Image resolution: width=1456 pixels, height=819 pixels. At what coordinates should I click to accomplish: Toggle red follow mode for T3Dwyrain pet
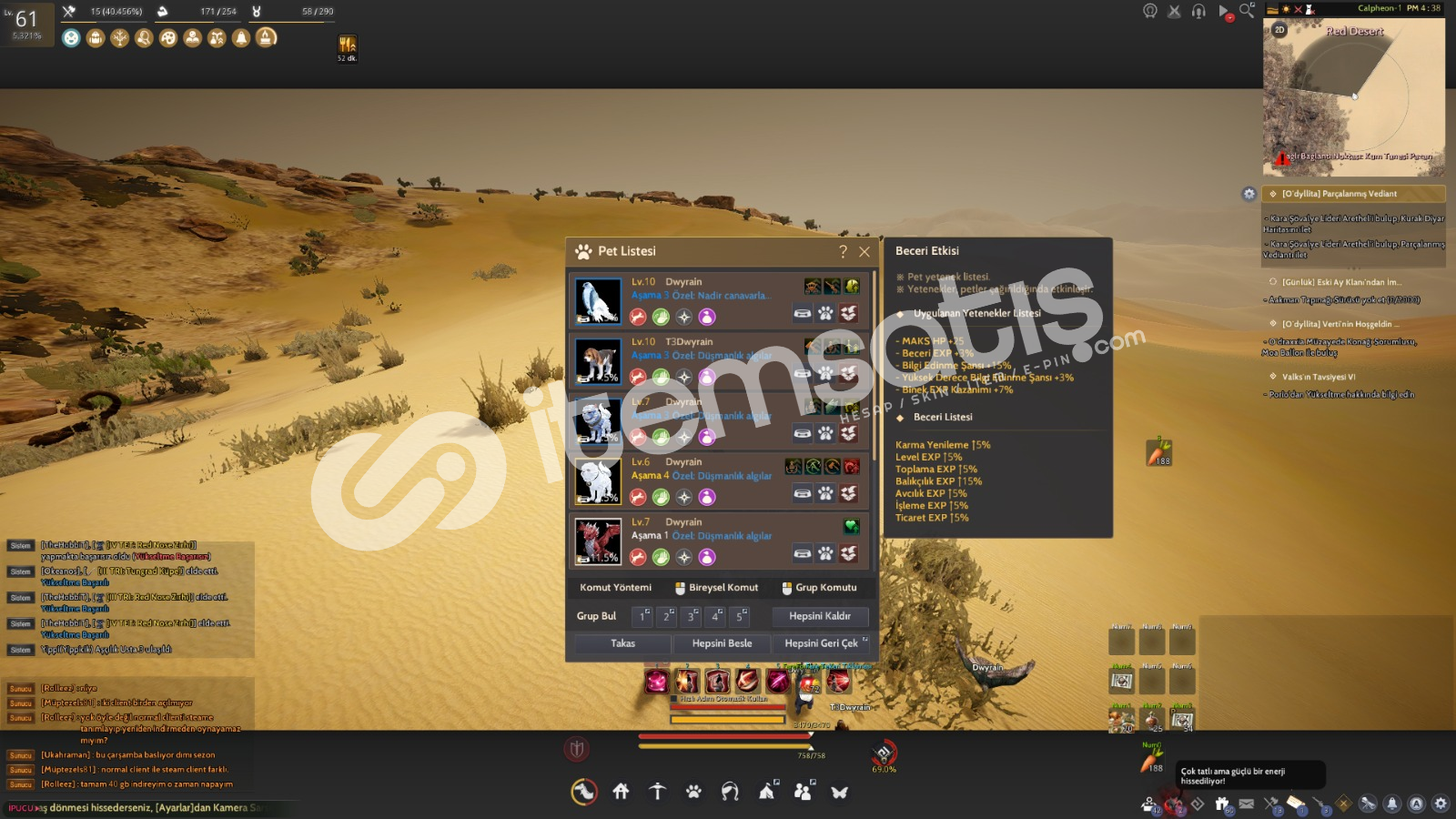pyautogui.click(x=638, y=377)
